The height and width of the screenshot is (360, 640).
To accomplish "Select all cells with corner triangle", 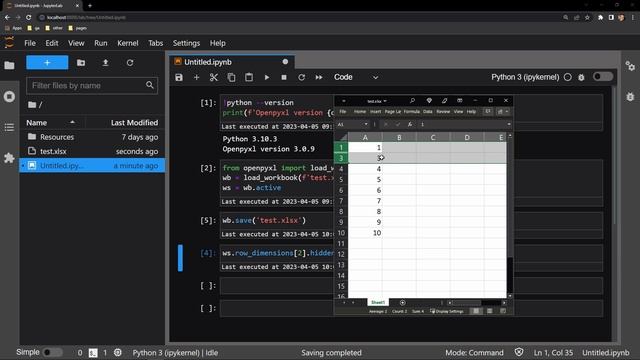I will (x=341, y=137).
